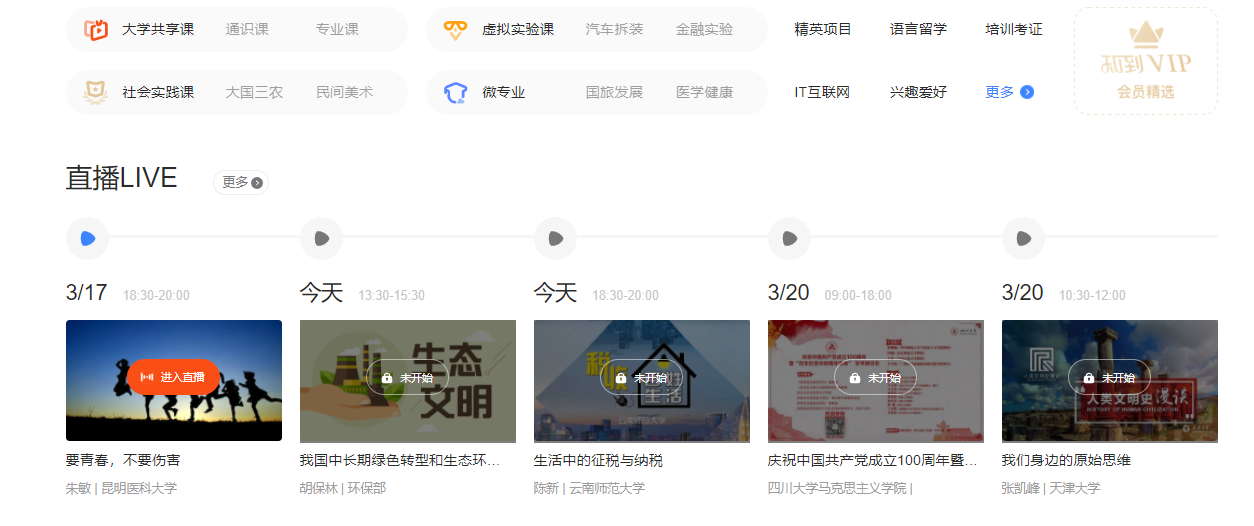Open the 医学健康 link
Screen dimensions: 1254x526
click(704, 92)
